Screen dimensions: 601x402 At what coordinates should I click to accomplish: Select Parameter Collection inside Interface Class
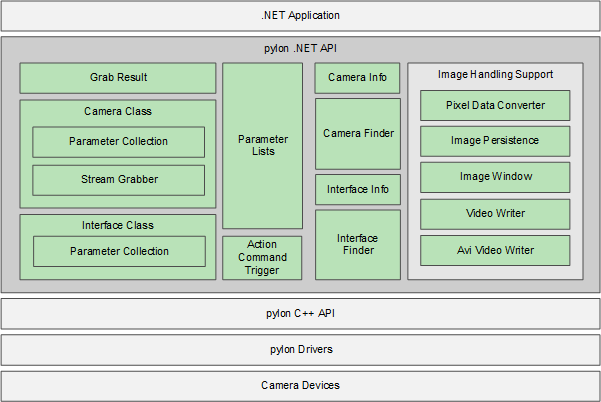coord(119,251)
